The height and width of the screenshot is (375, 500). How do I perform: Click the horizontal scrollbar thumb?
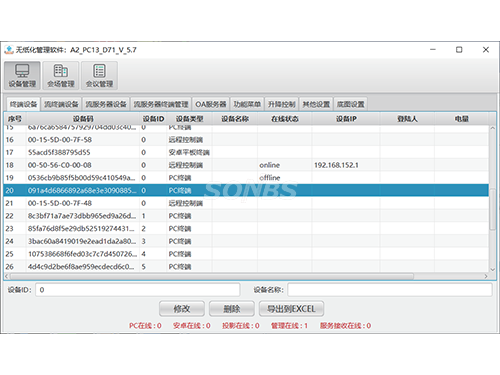[212, 276]
